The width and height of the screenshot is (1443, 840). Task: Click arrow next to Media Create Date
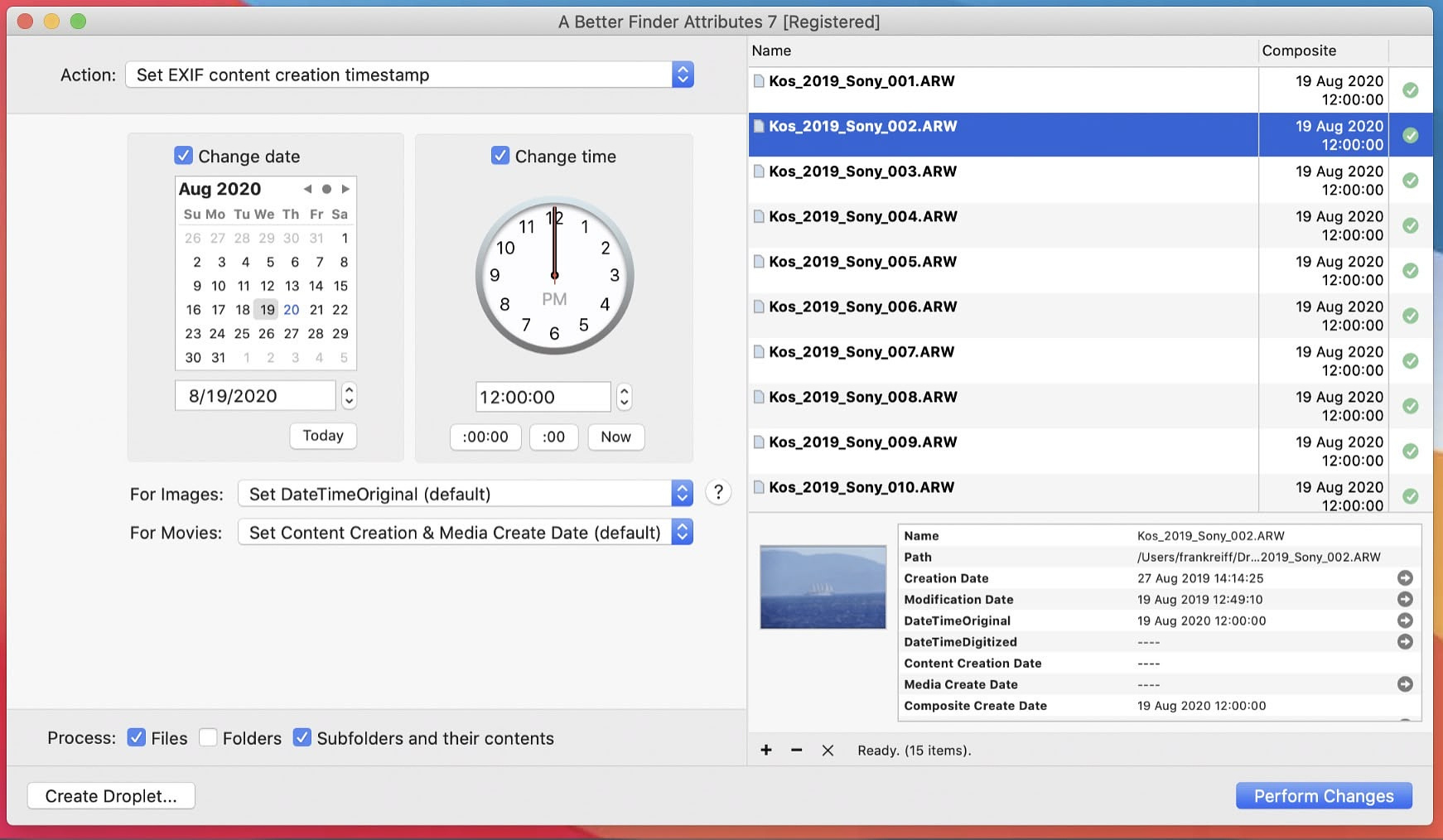point(1405,684)
